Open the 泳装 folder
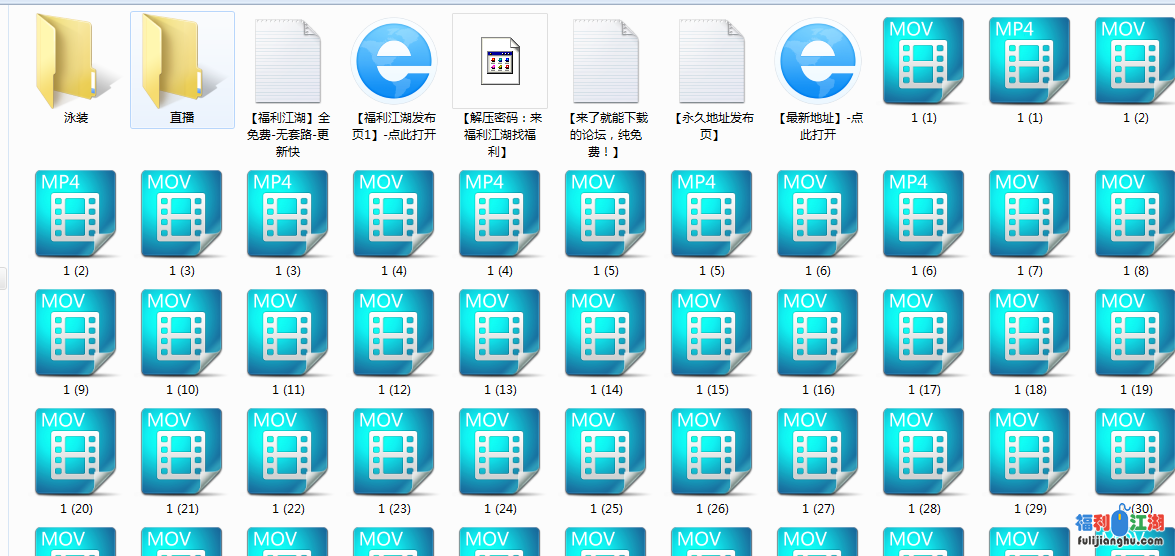This screenshot has height=556, width=1175. (76, 62)
